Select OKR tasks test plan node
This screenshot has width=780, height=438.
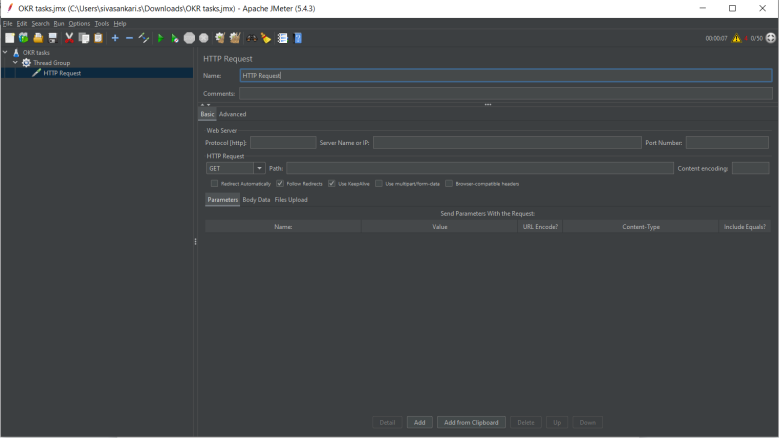click(x=36, y=52)
